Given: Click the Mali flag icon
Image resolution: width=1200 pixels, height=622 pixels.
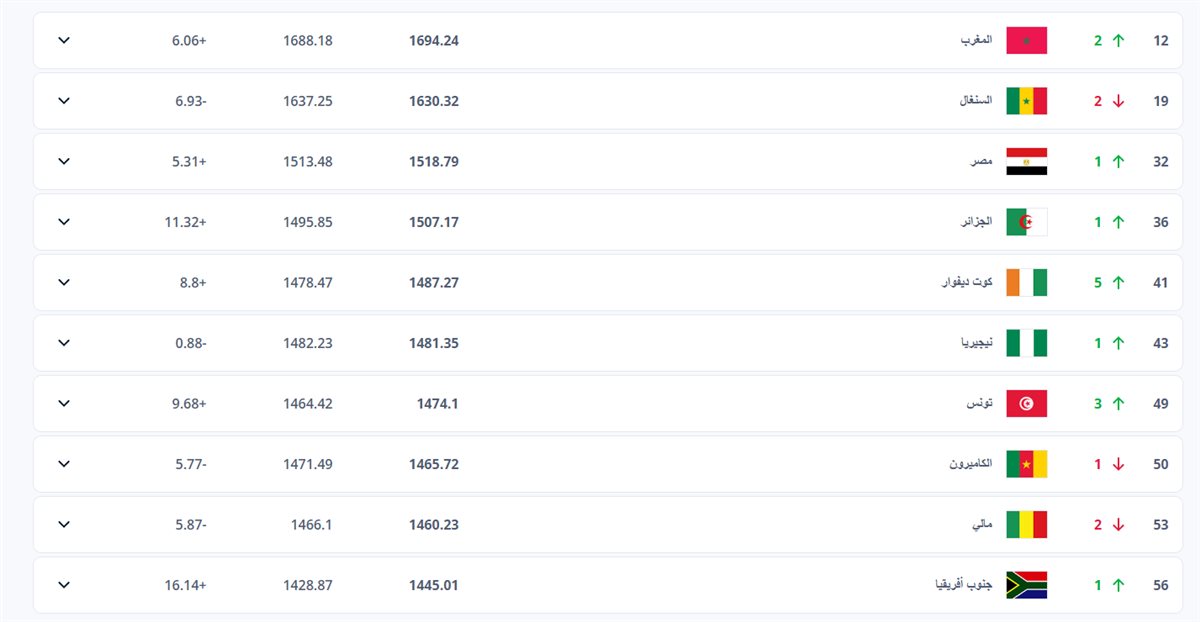Looking at the screenshot, I should coord(1026,525).
